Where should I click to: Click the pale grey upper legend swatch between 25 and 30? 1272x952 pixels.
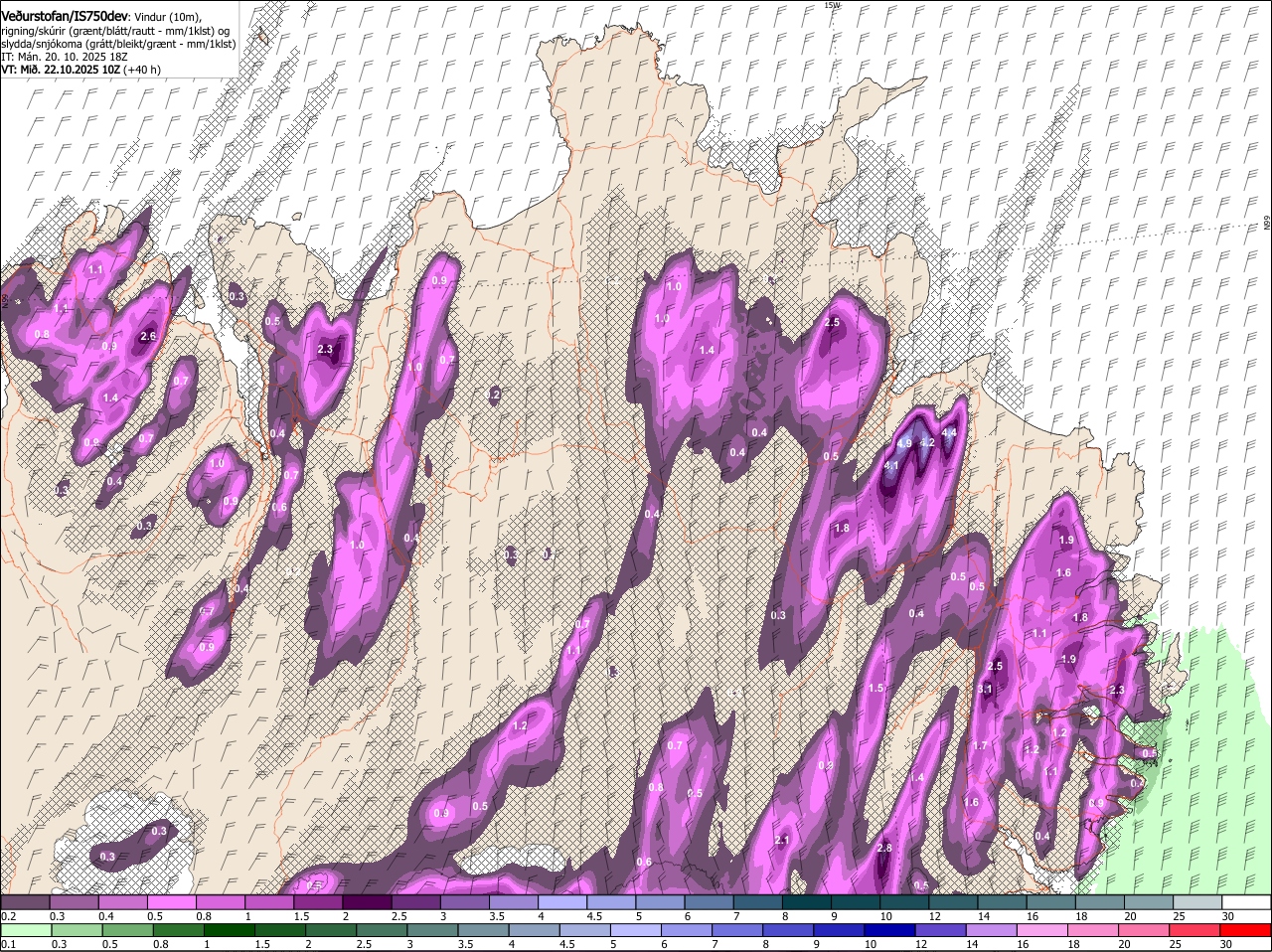(1197, 902)
